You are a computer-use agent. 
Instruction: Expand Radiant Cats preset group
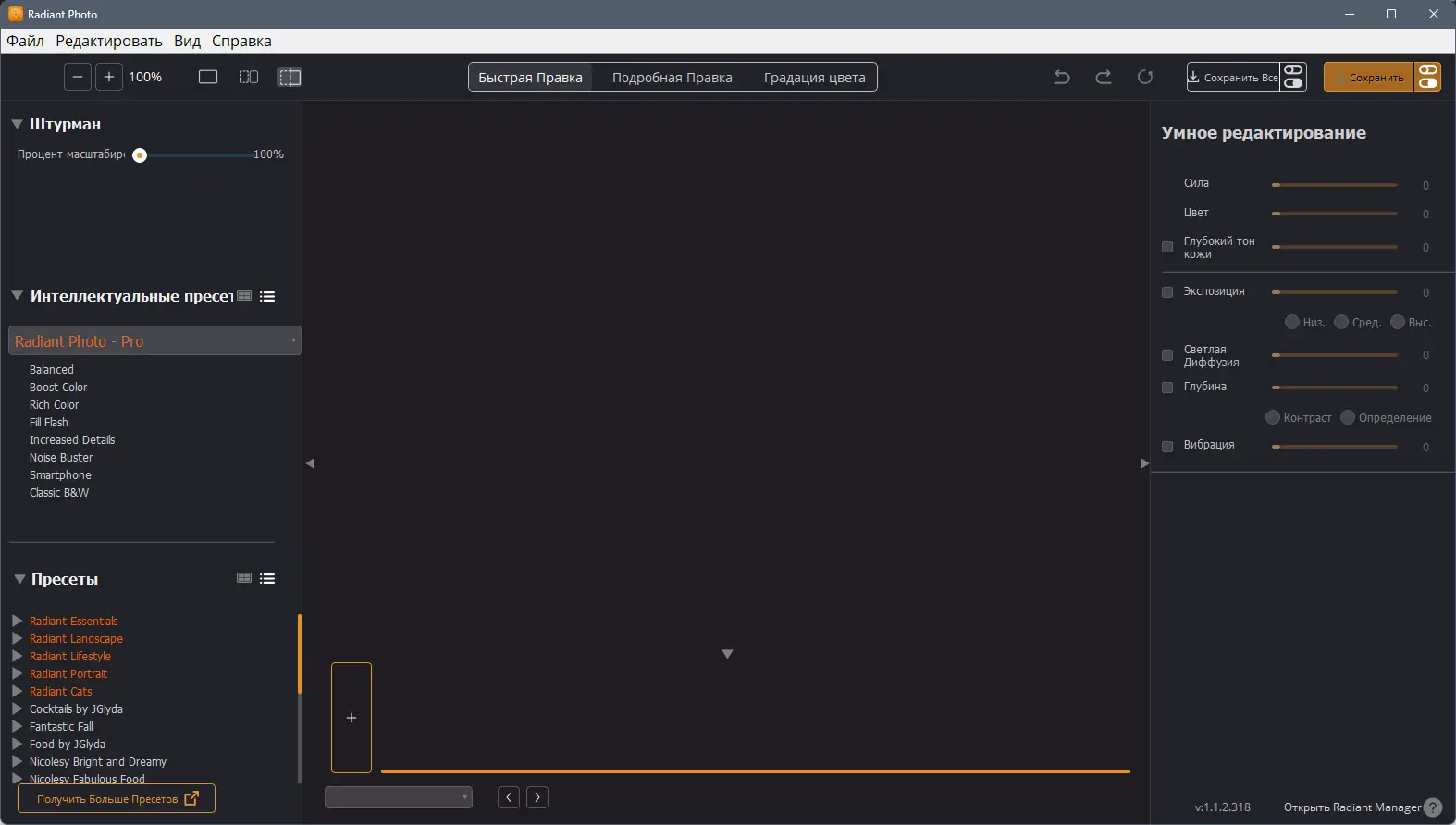pos(17,691)
